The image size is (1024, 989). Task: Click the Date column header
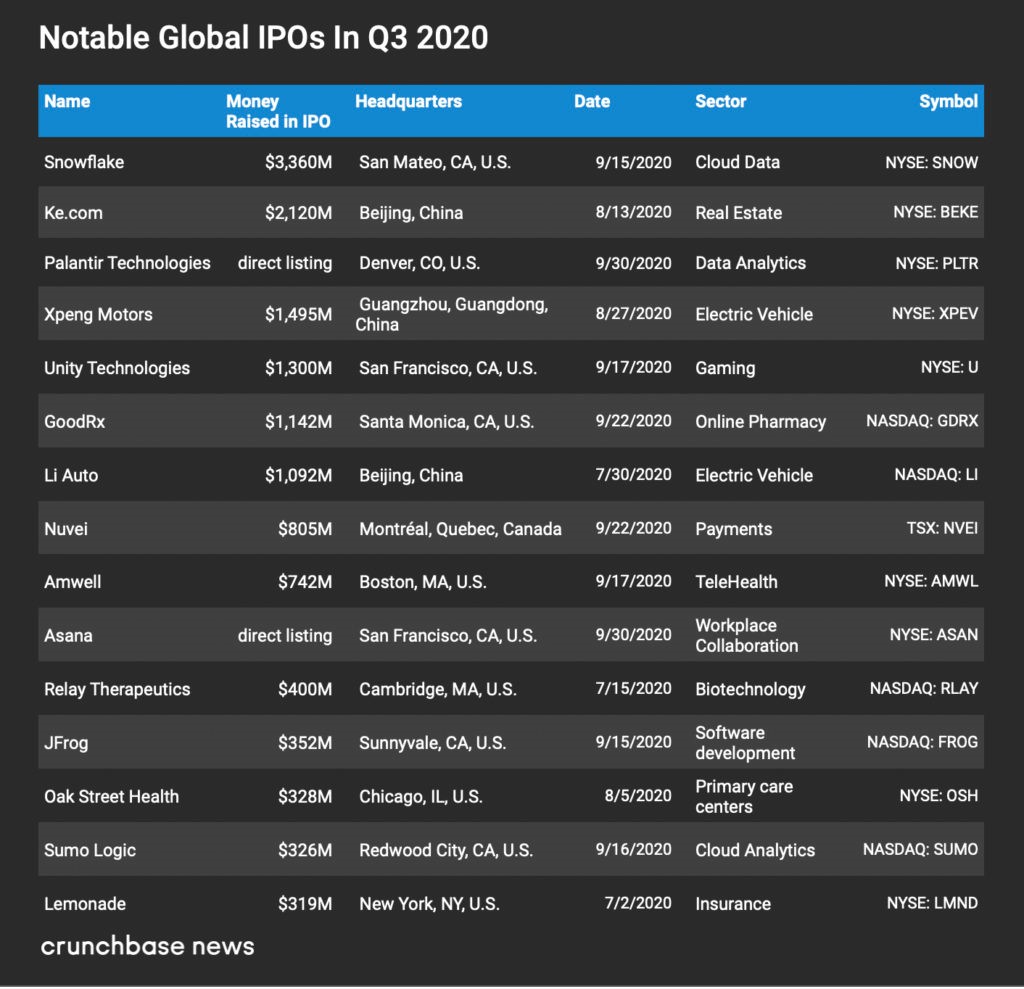(592, 101)
